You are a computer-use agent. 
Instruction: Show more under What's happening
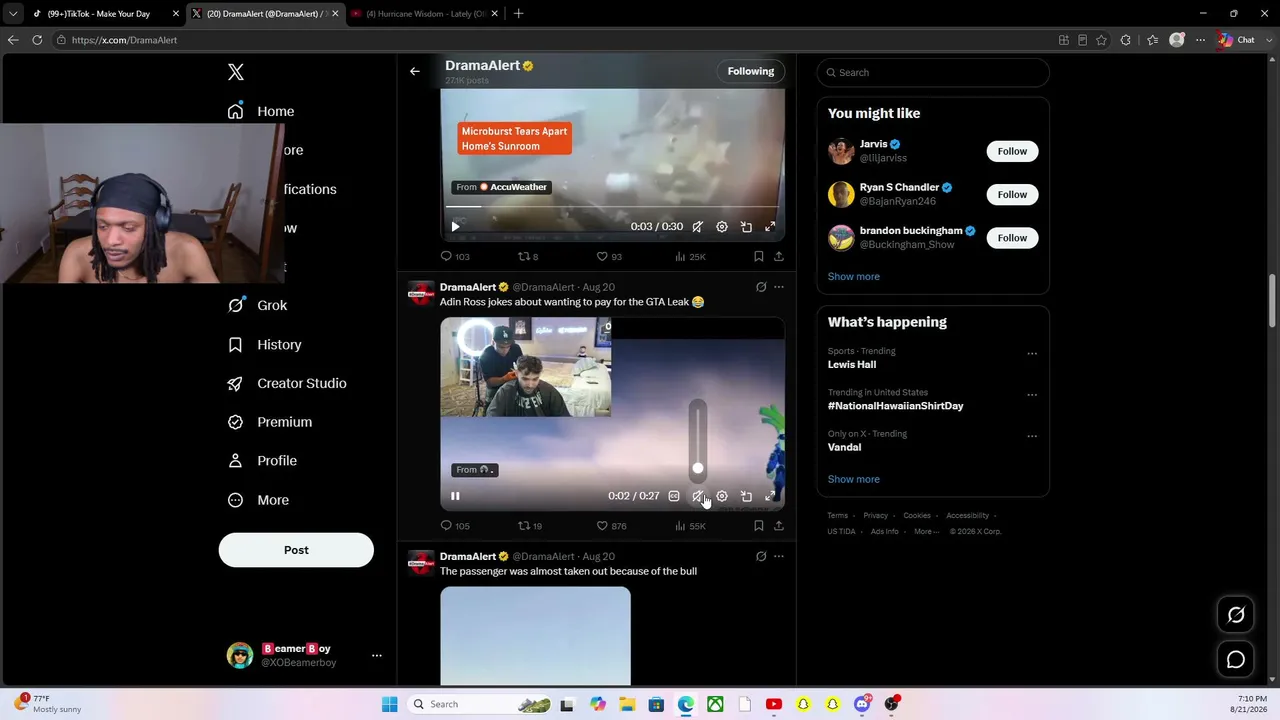pos(854,479)
